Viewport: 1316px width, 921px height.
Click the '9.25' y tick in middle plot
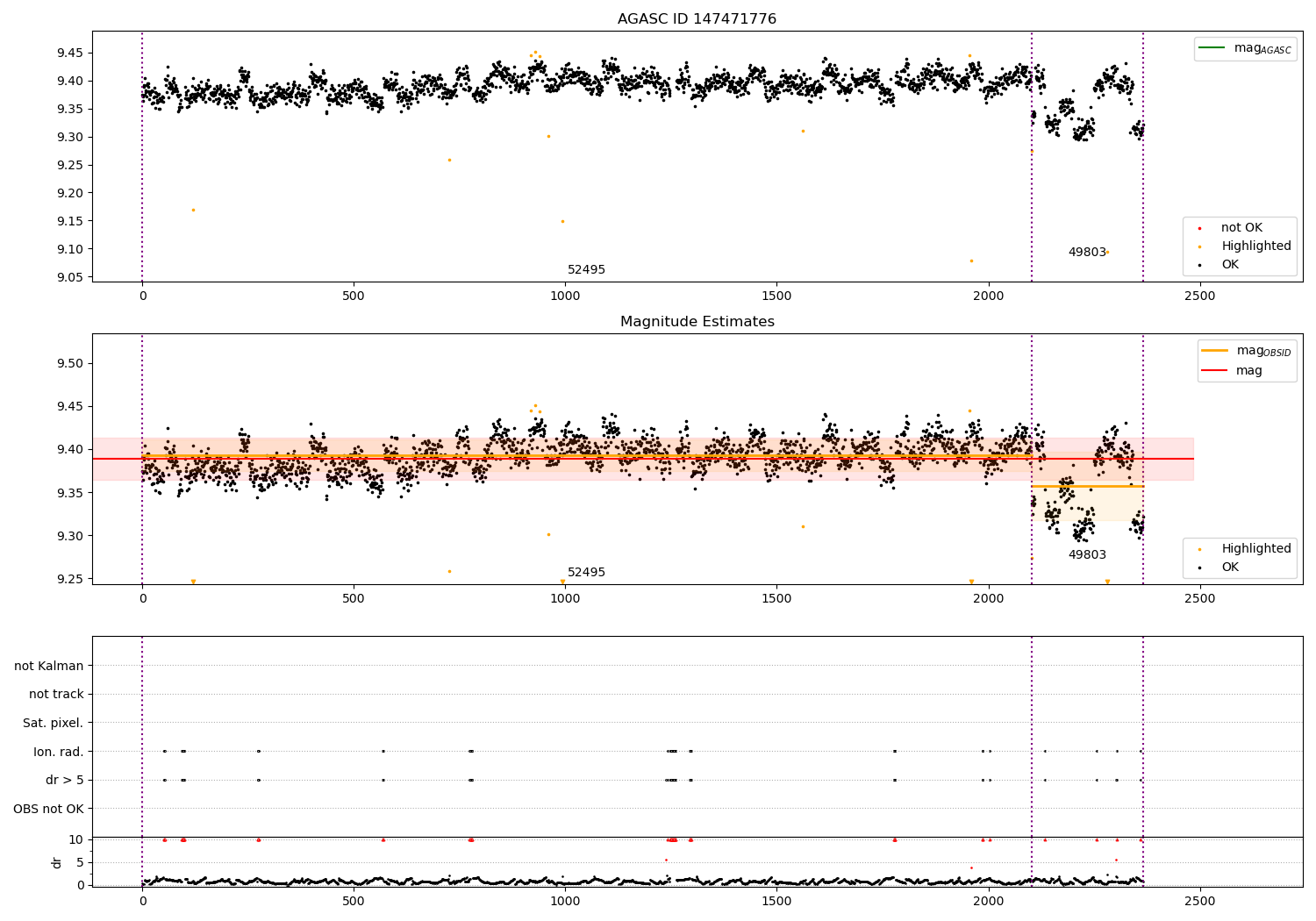[x=70, y=580]
